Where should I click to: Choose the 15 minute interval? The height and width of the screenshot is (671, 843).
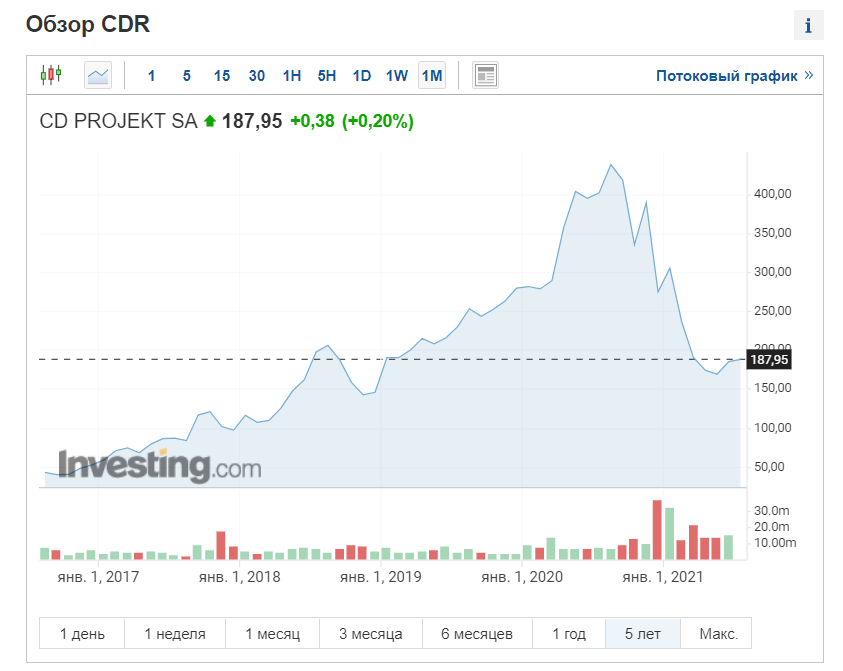pos(221,76)
